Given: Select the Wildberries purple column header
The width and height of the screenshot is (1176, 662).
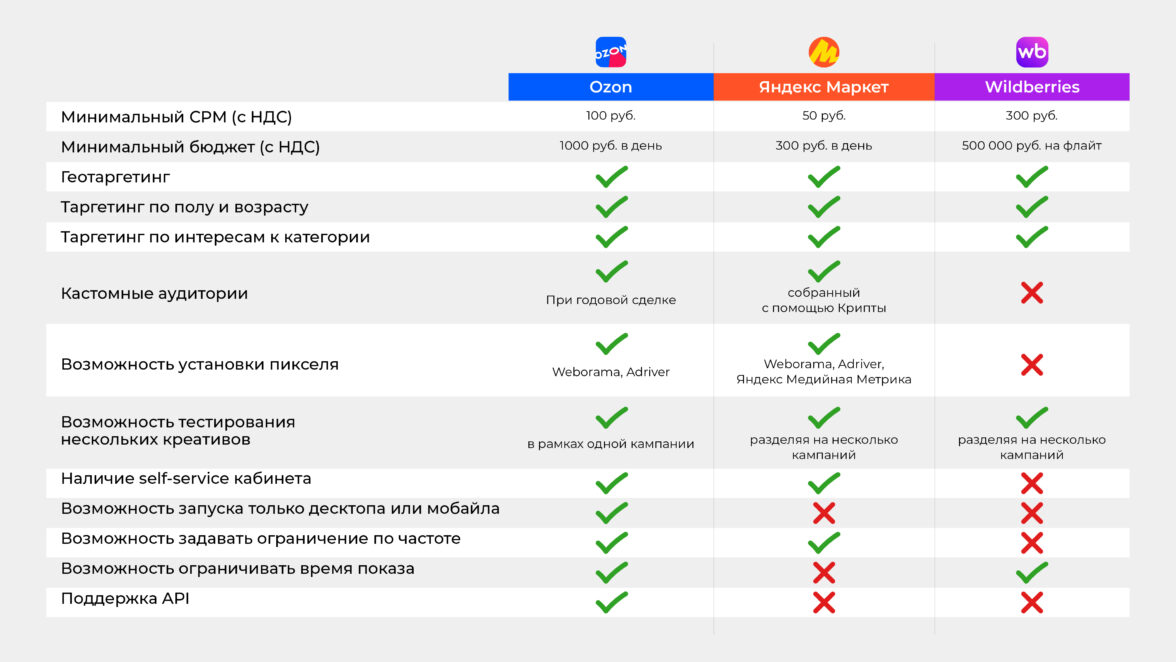Looking at the screenshot, I should click(1032, 87).
